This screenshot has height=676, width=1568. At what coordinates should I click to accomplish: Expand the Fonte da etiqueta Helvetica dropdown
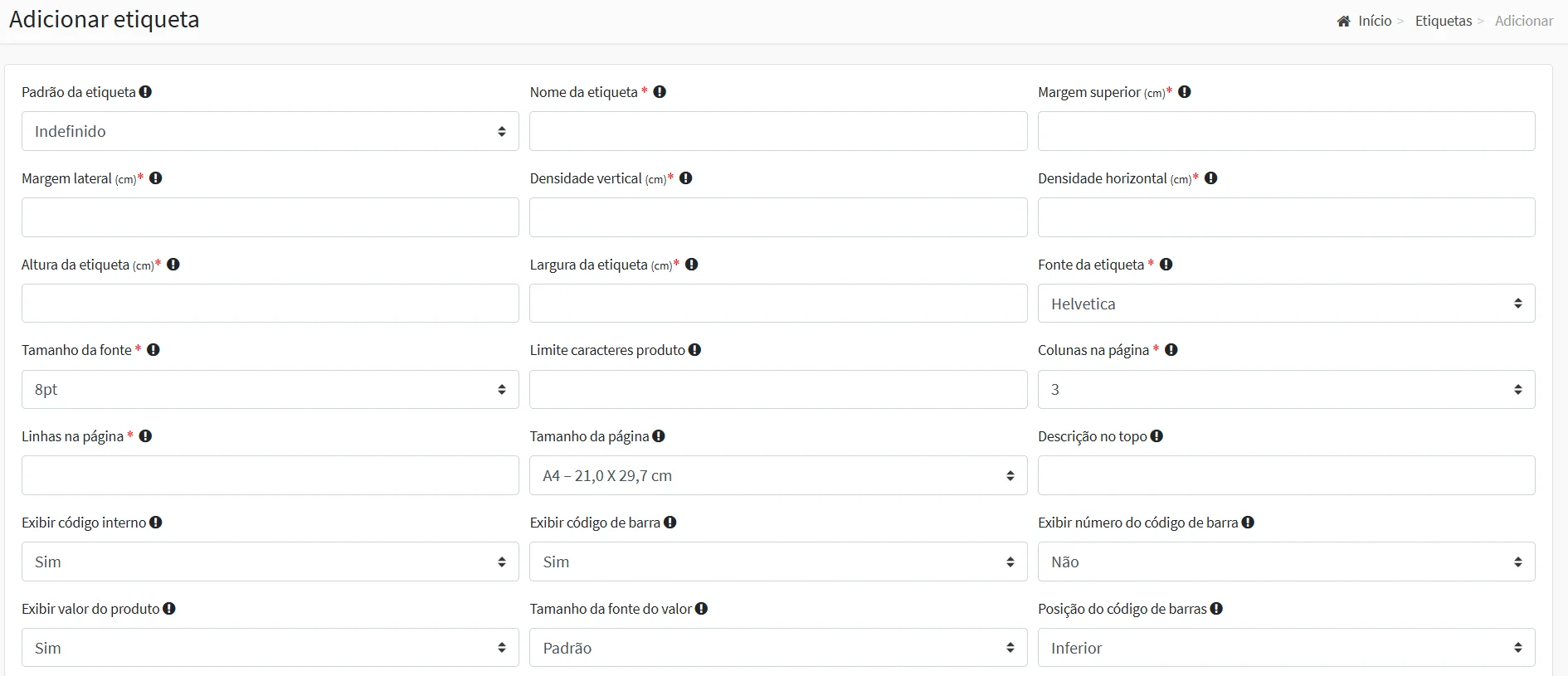tap(1286, 304)
